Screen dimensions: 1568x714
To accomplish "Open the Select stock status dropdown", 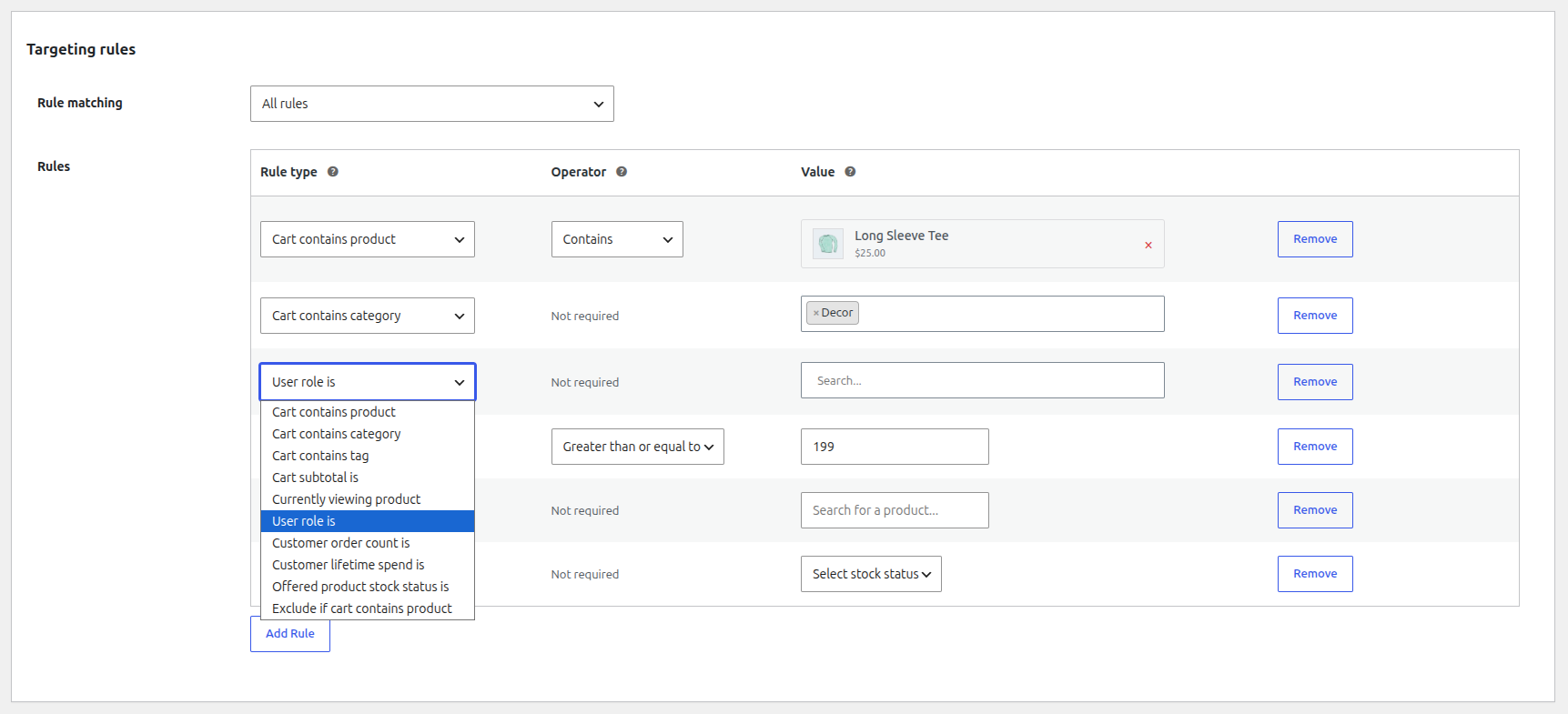I will click(x=871, y=574).
